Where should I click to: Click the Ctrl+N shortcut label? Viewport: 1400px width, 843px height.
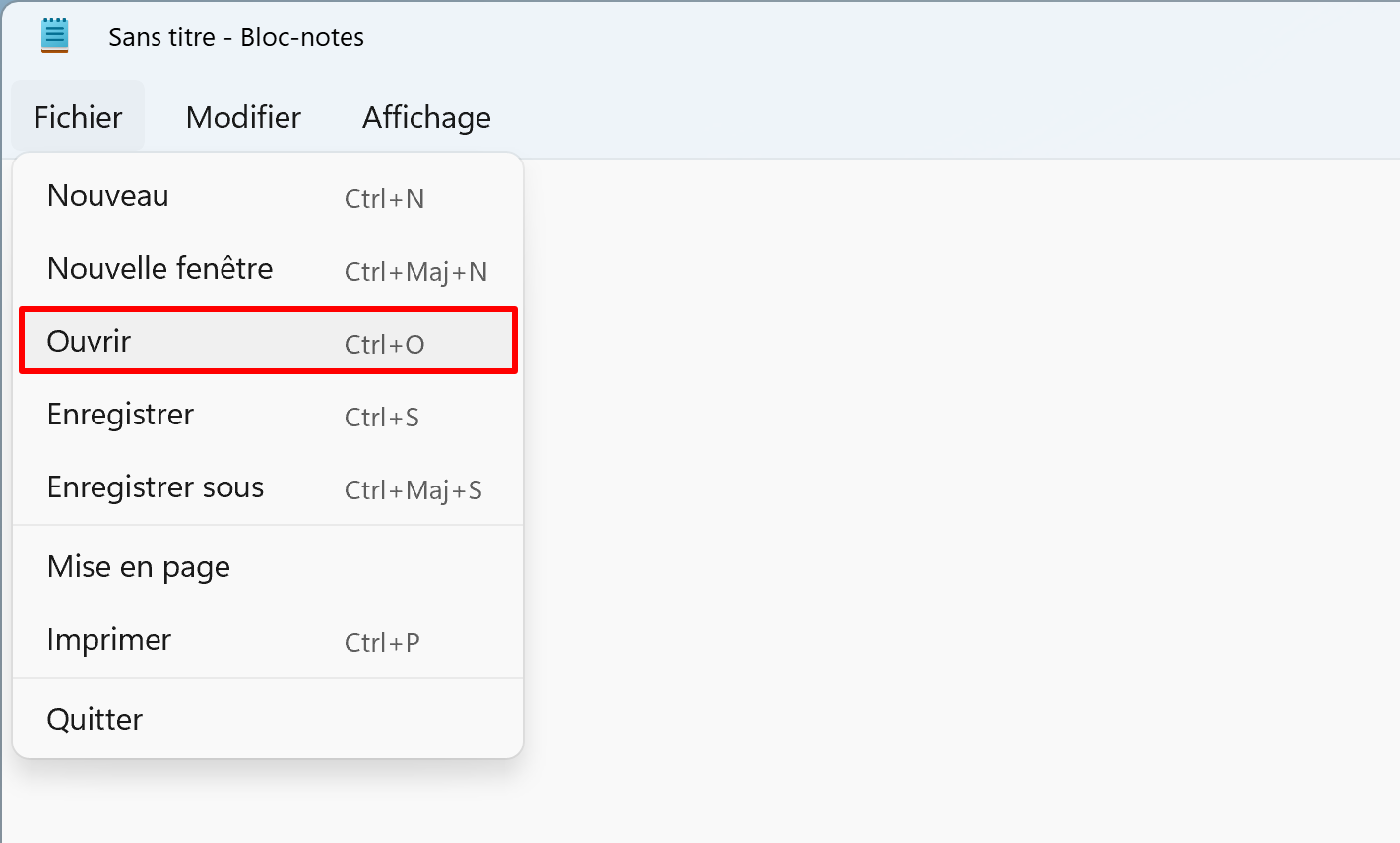(x=384, y=199)
